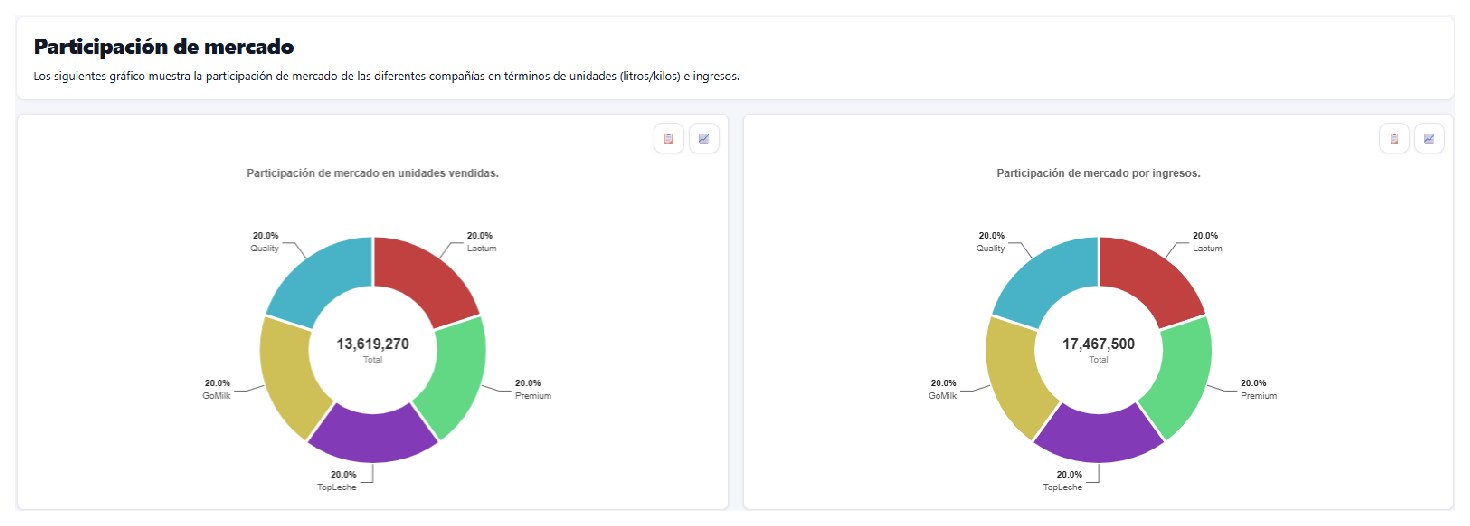
Task: Click the Quality label in revenue chart
Action: pyautogui.click(x=990, y=248)
